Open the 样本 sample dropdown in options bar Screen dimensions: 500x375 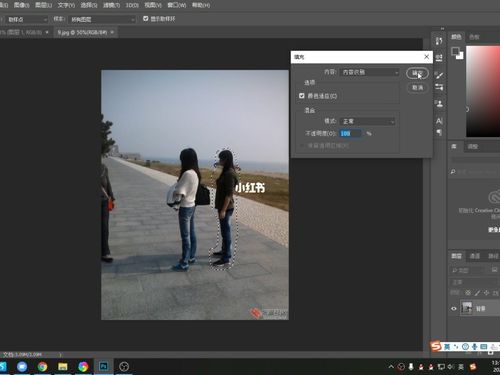102,20
